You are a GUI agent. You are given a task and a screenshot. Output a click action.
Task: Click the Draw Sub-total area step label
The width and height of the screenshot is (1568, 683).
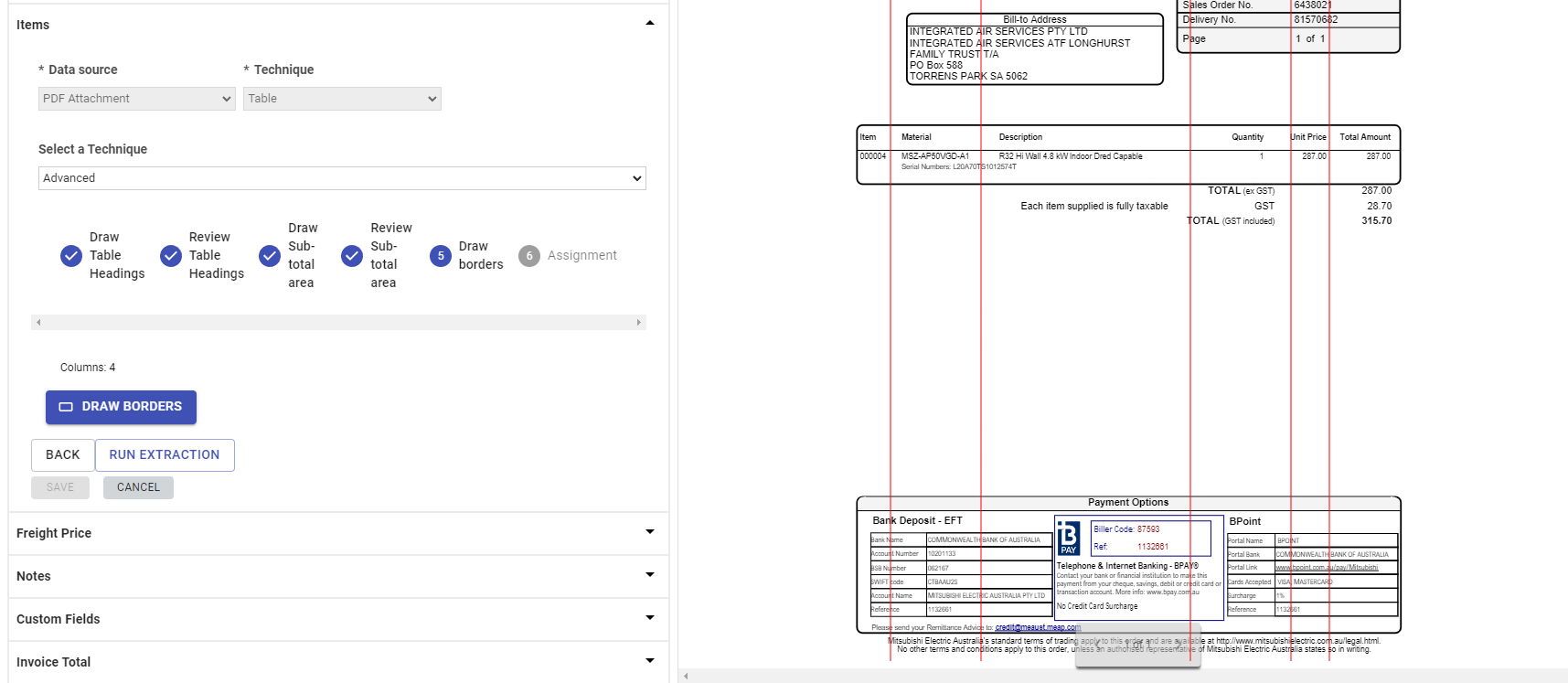[303, 255]
